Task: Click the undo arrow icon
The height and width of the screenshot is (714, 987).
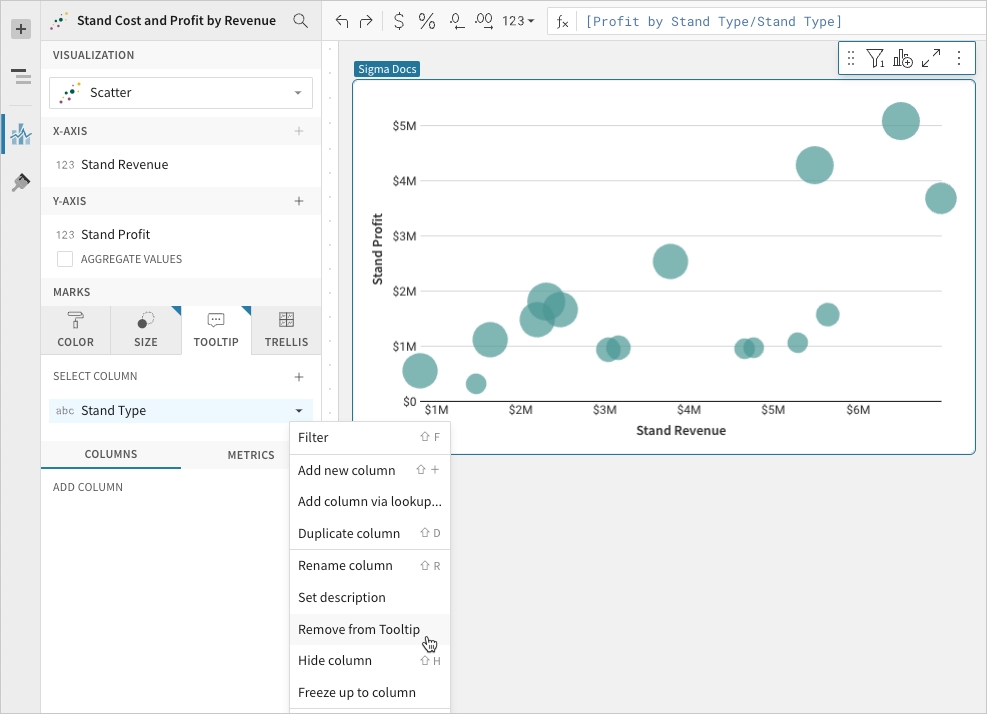Action: point(343,21)
